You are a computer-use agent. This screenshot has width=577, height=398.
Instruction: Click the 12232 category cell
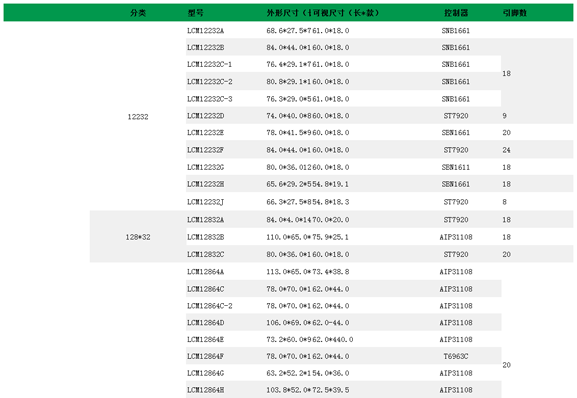tap(138, 117)
